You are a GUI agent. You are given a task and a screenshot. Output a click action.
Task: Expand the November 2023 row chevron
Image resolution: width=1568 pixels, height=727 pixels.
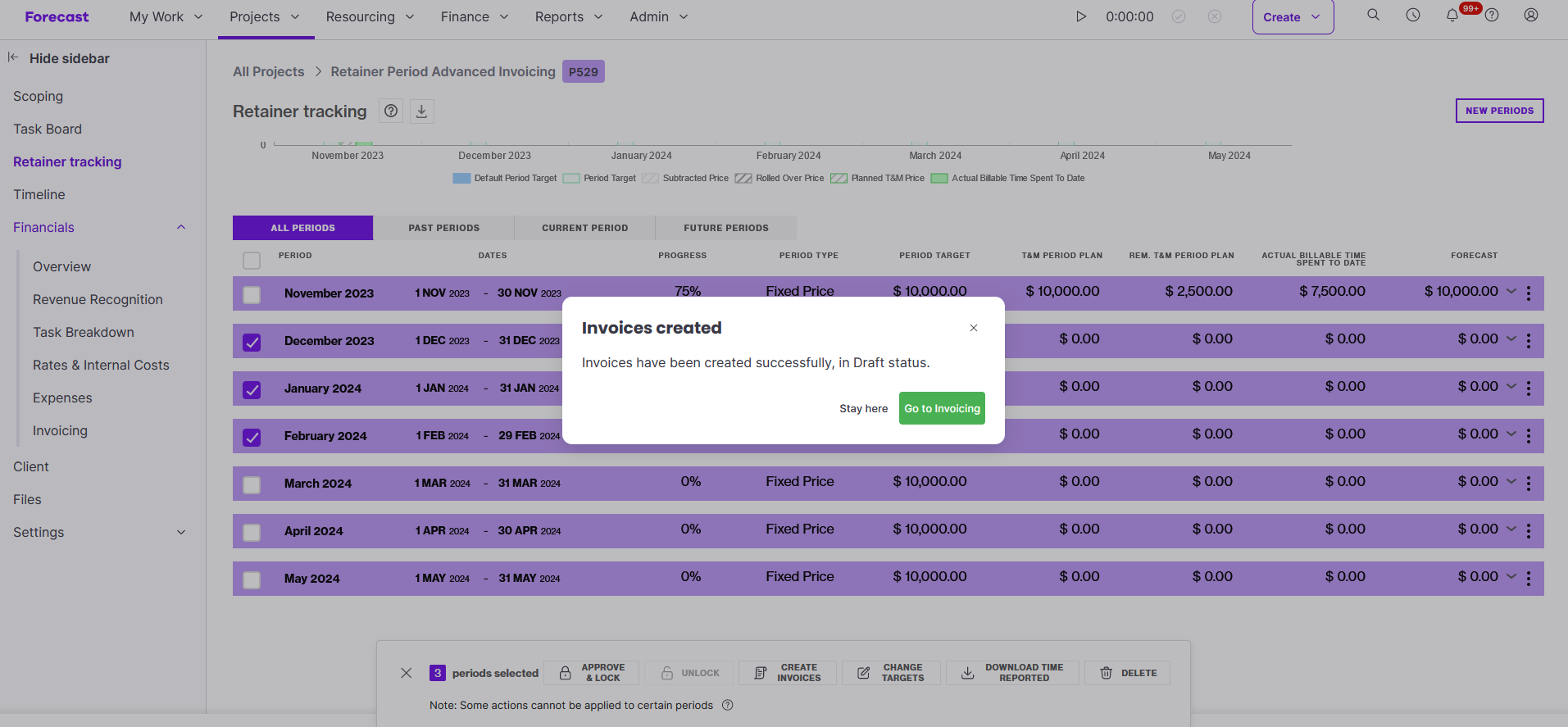[x=1511, y=291]
